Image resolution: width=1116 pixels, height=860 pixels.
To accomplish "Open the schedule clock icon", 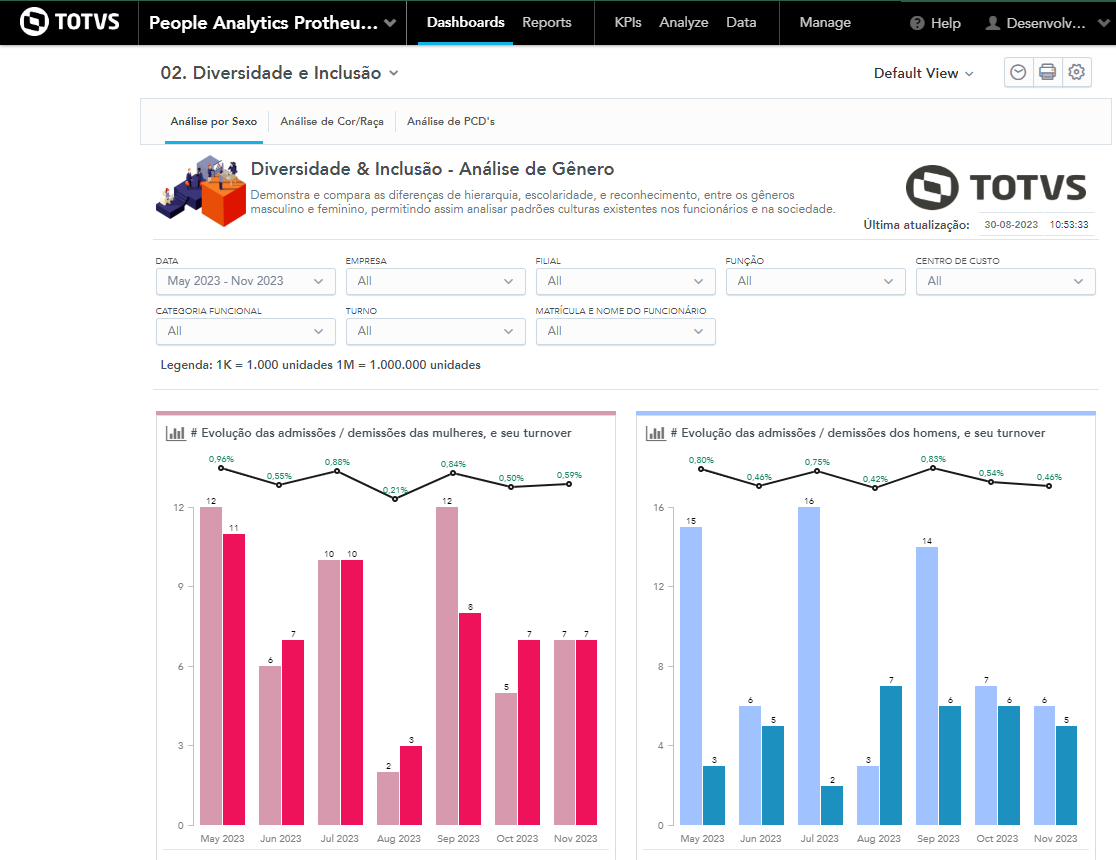I will click(x=1018, y=73).
